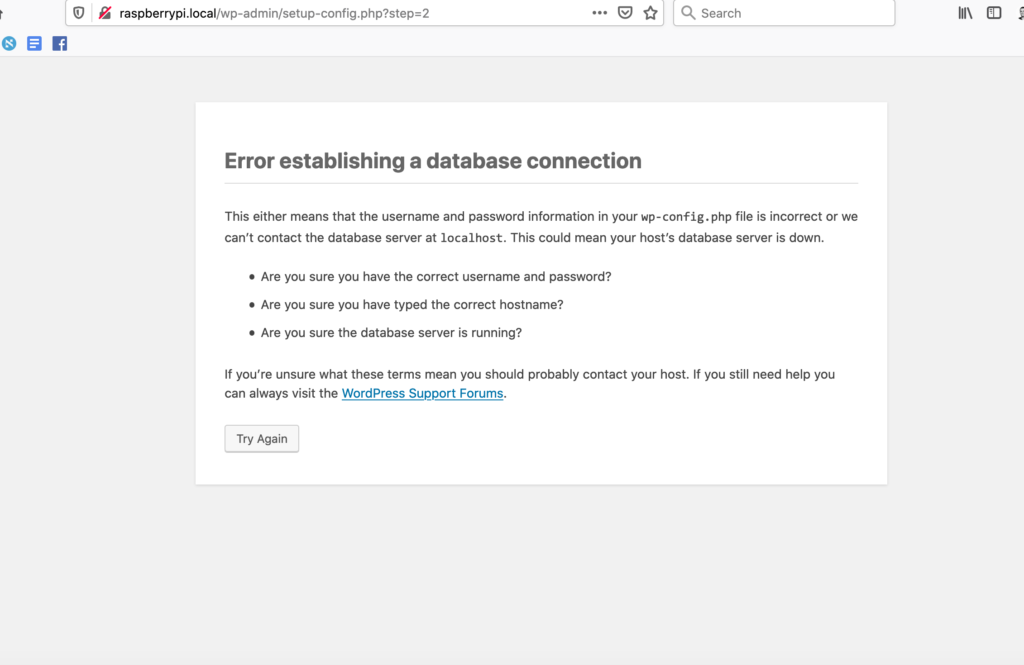Screen dimensions: 1024x665
Task: Toggle the sidebar icon in toolbar
Action: point(994,13)
